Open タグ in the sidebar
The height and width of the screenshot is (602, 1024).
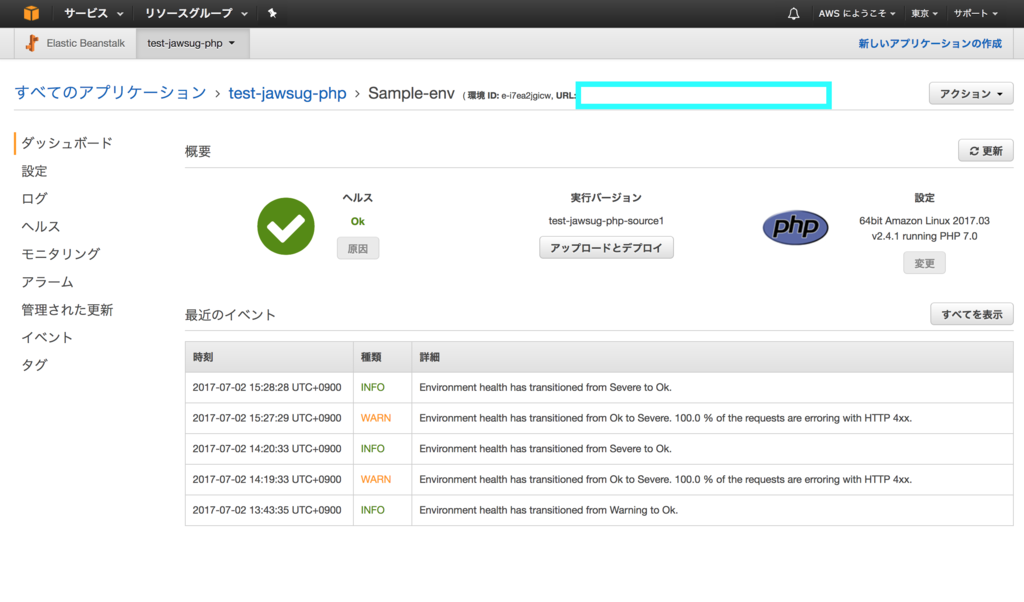click(34, 365)
